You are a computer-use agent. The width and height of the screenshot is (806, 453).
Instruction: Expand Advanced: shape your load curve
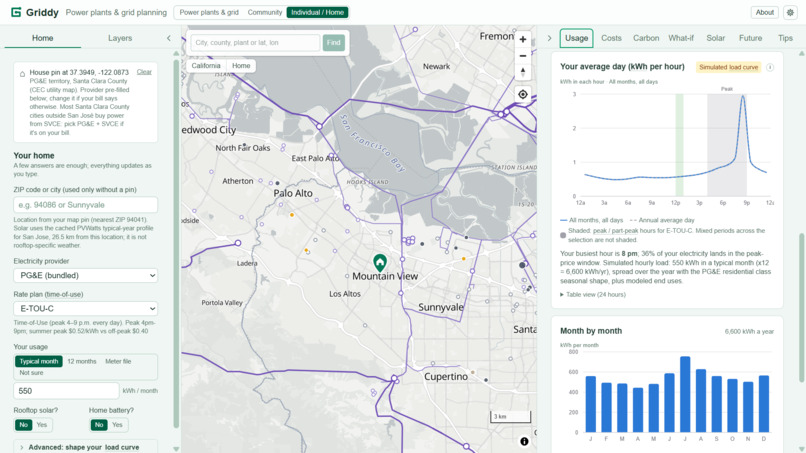click(83, 447)
